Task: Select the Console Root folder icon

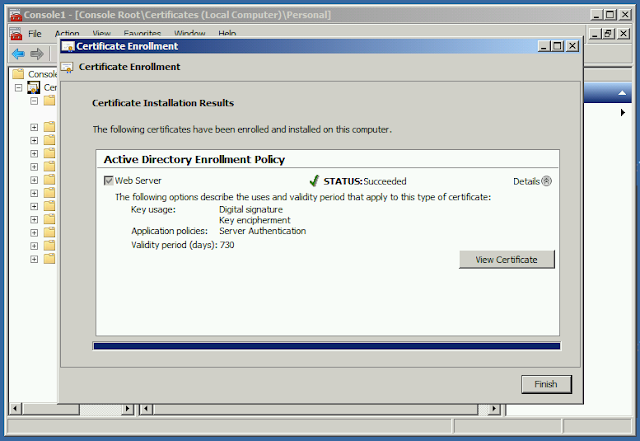Action: coord(18,74)
